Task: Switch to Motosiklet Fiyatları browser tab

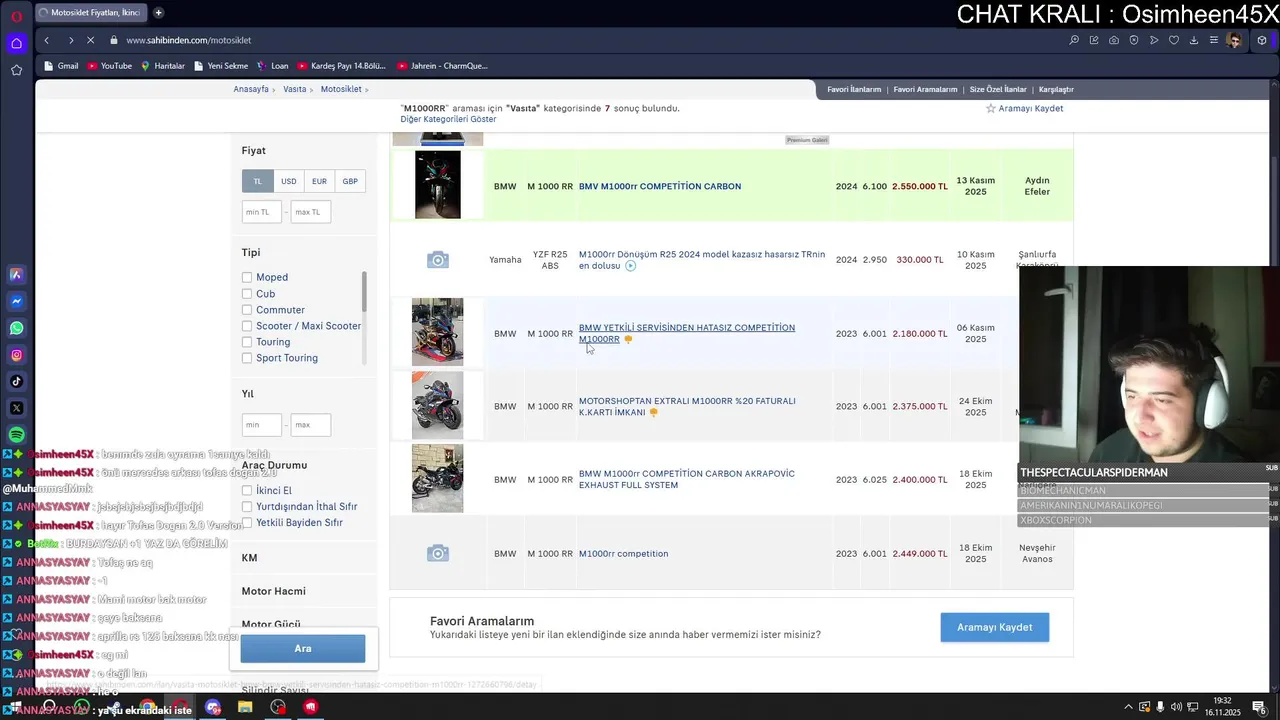Action: 90,13
